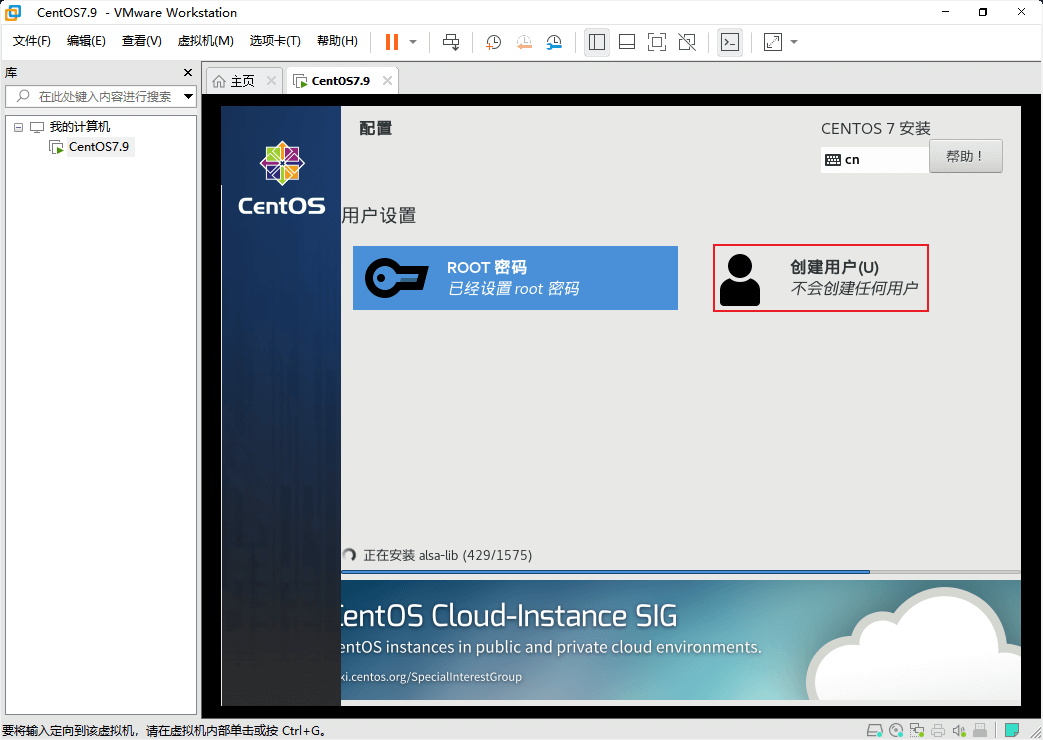Click the home icon on 主页 tab

(219, 81)
